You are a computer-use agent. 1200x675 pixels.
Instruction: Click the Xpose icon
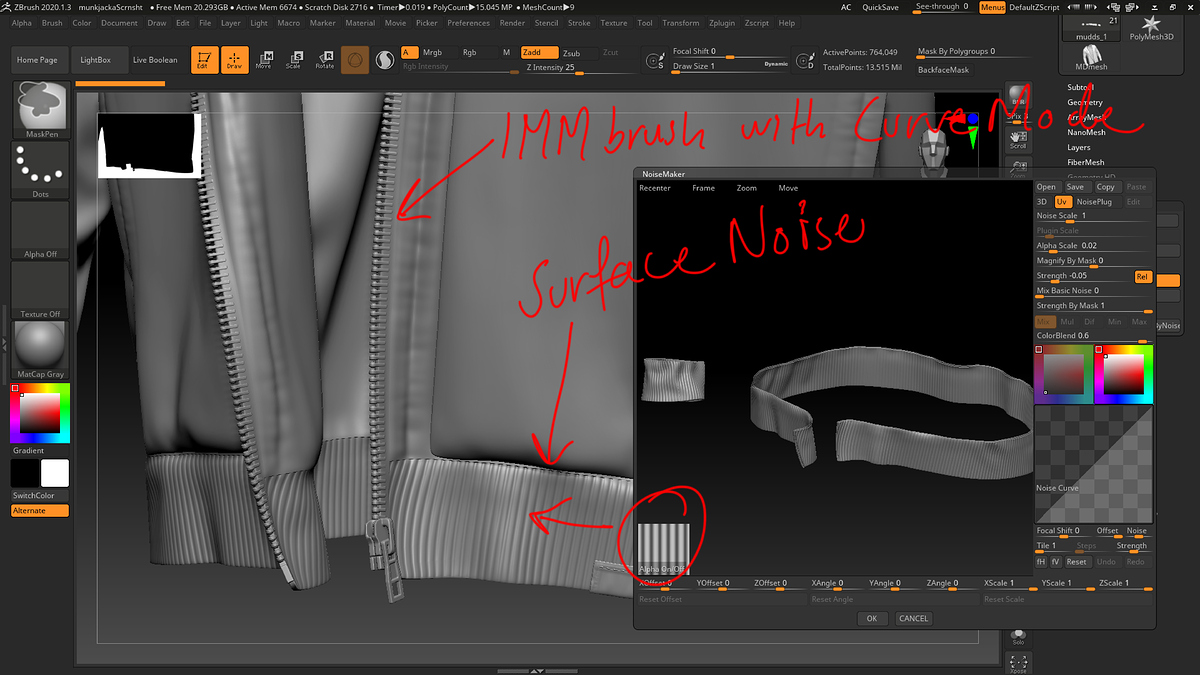tap(1018, 662)
